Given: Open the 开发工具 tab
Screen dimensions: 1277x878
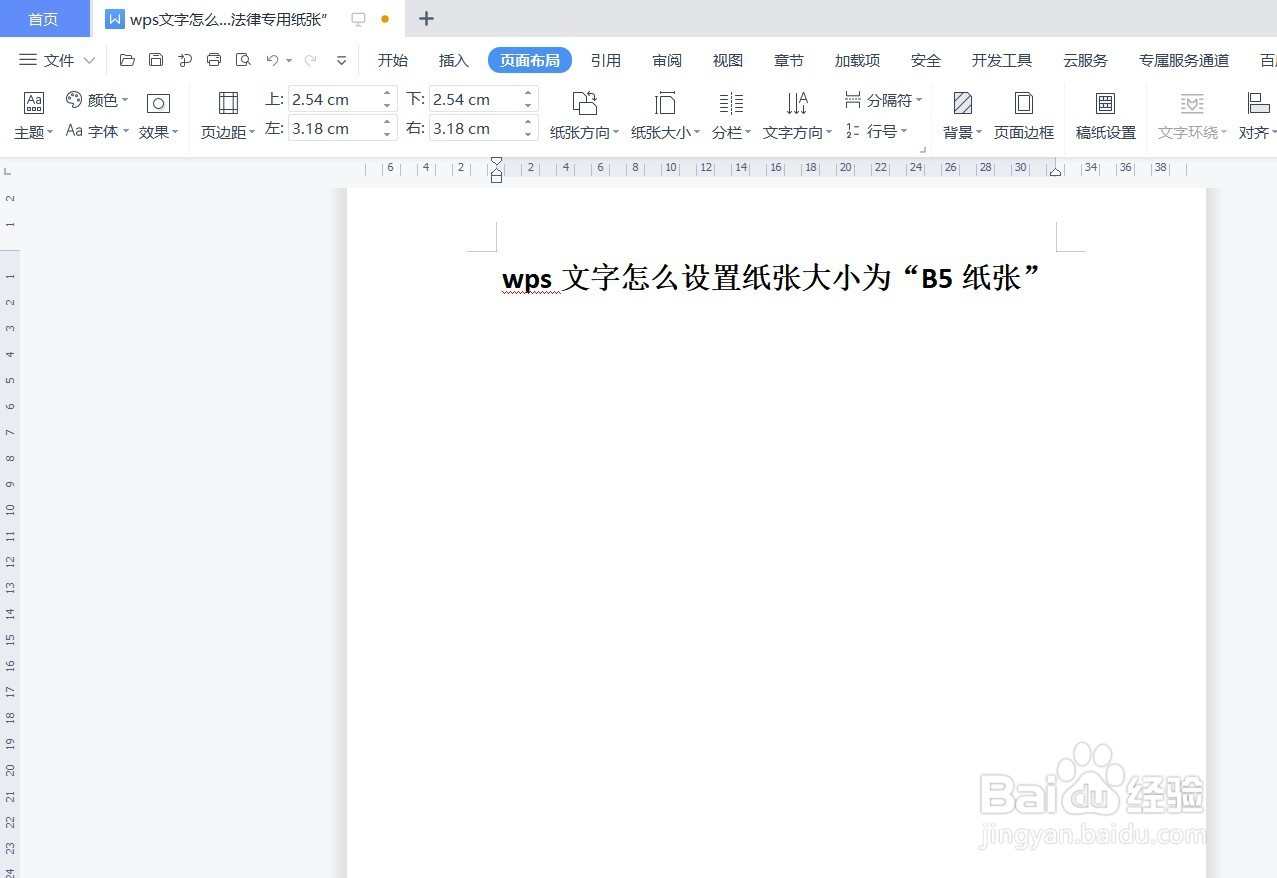Looking at the screenshot, I should (x=1002, y=60).
